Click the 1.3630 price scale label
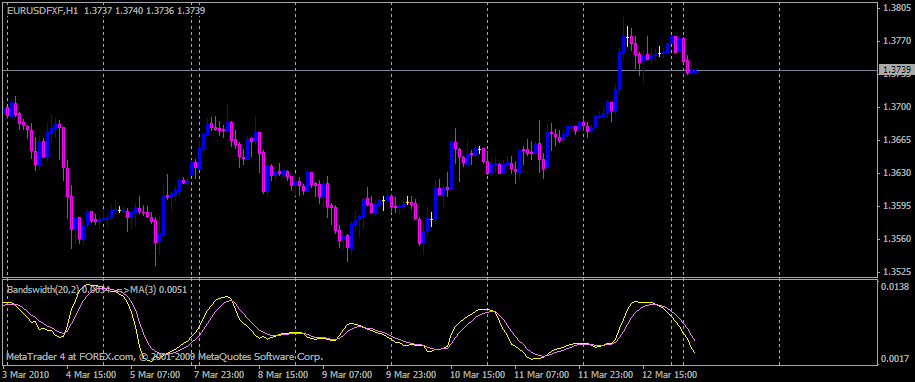This screenshot has height=382, width=915. [897, 173]
